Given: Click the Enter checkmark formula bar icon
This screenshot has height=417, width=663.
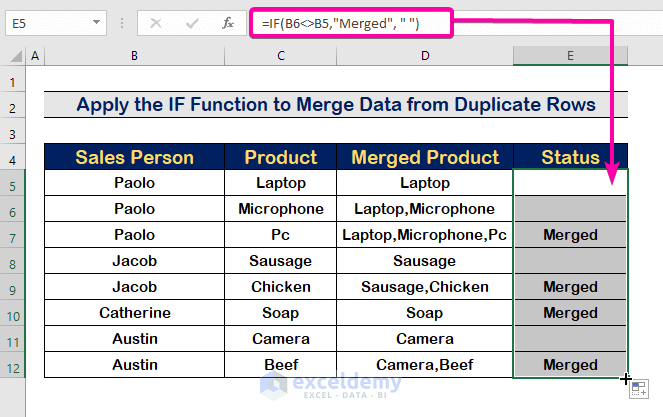Looking at the screenshot, I should coord(192,23).
